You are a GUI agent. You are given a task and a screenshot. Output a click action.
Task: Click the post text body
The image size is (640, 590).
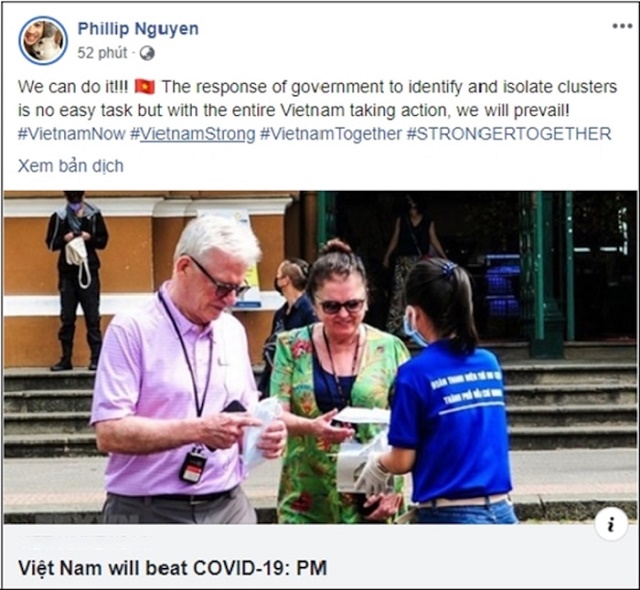[x=317, y=110]
